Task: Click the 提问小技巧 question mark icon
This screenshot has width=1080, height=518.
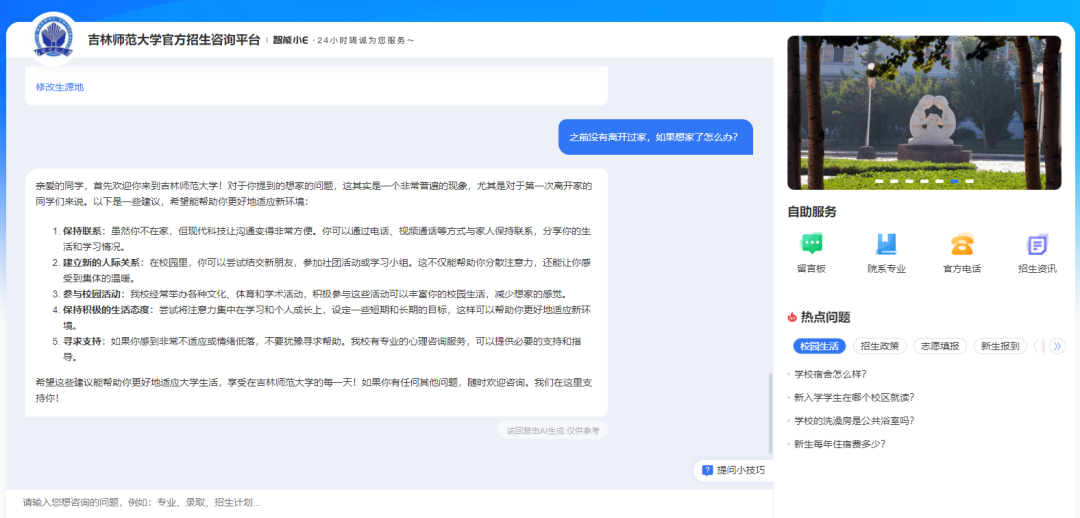Action: [707, 470]
